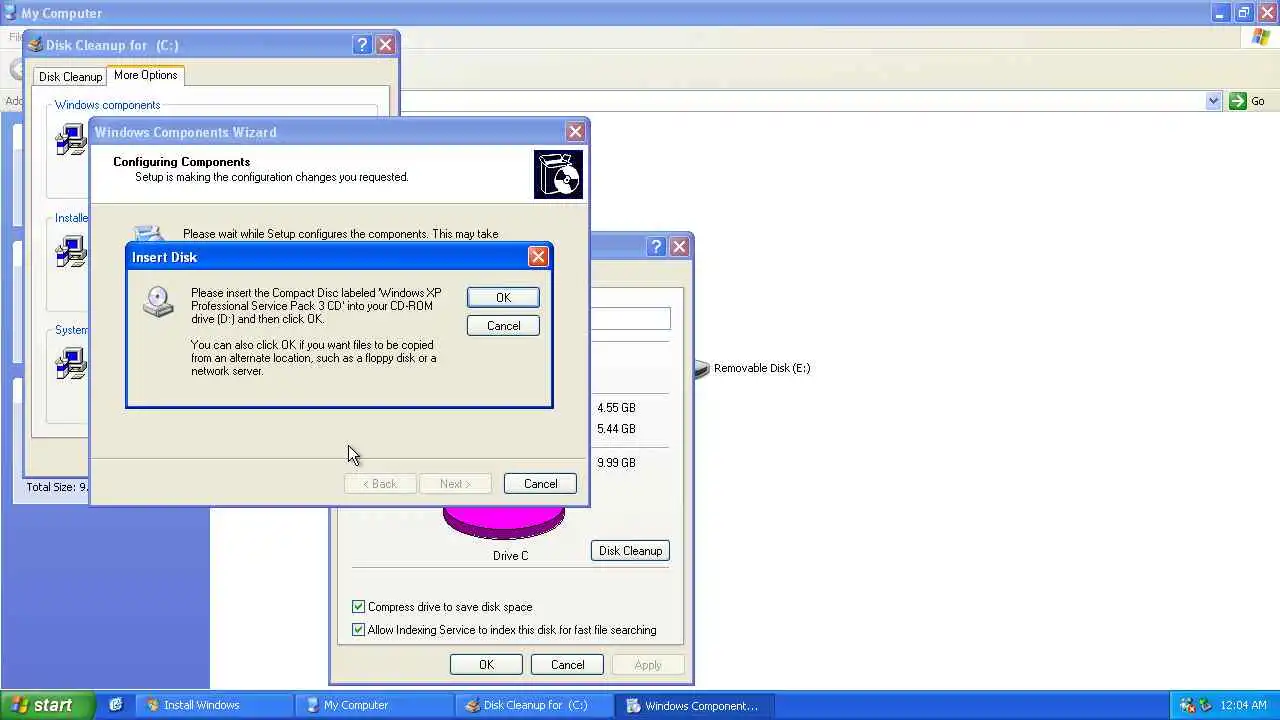The image size is (1280, 720).
Task: Click the 5.44 GB free space value
Action: pyautogui.click(x=616, y=429)
